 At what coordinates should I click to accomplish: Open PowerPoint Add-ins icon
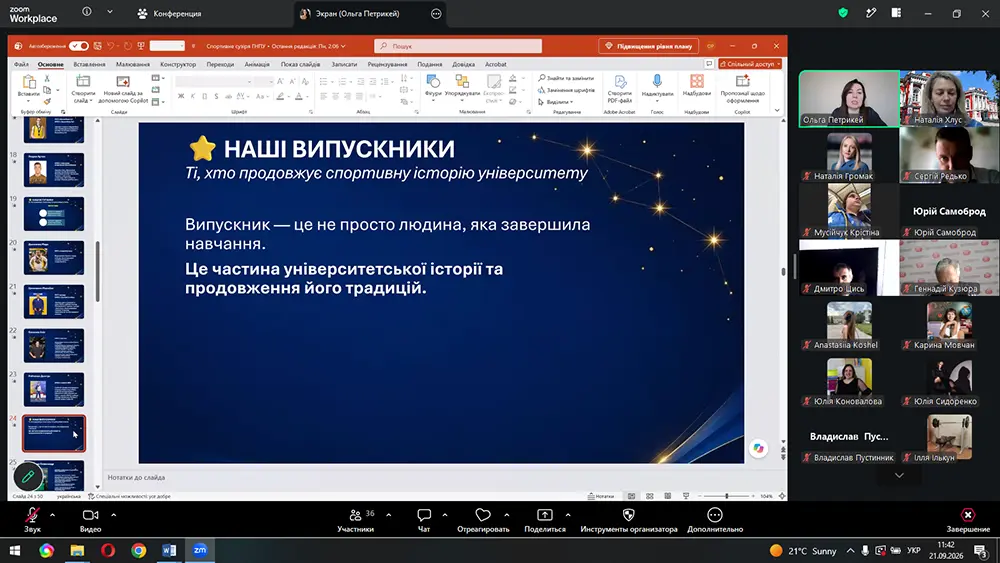[696, 82]
